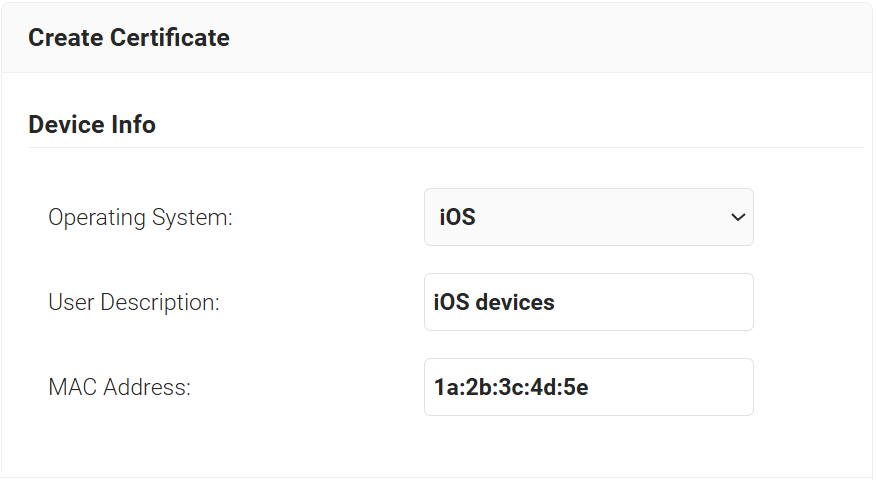This screenshot has height=480, width=876.
Task: Click the "iOS devices" text in field
Action: coord(494,302)
